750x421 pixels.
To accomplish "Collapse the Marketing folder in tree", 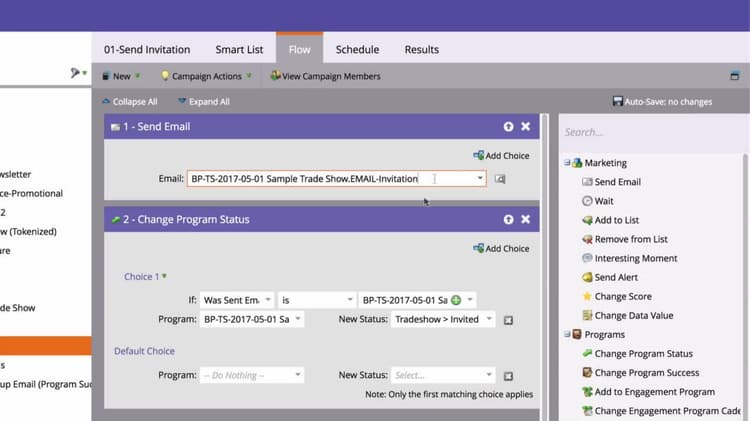I will (567, 163).
